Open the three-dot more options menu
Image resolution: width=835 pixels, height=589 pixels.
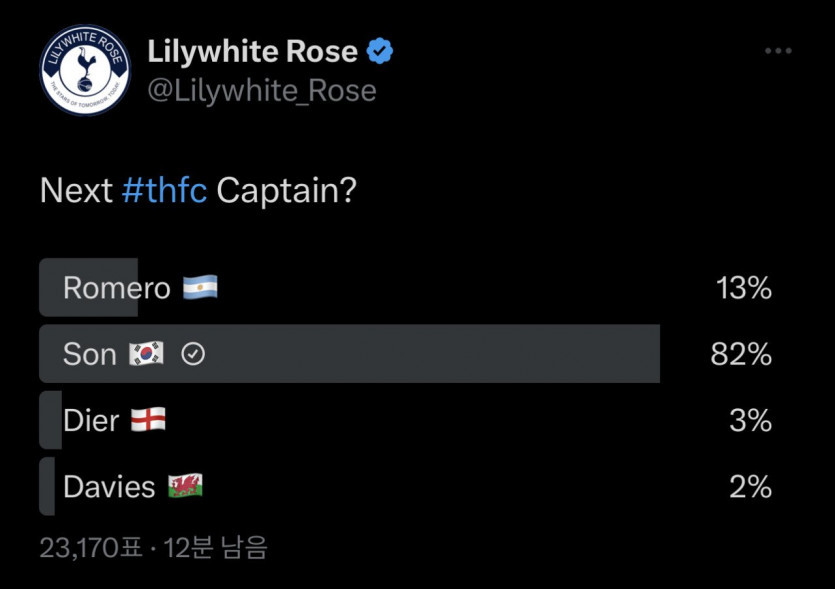778,51
